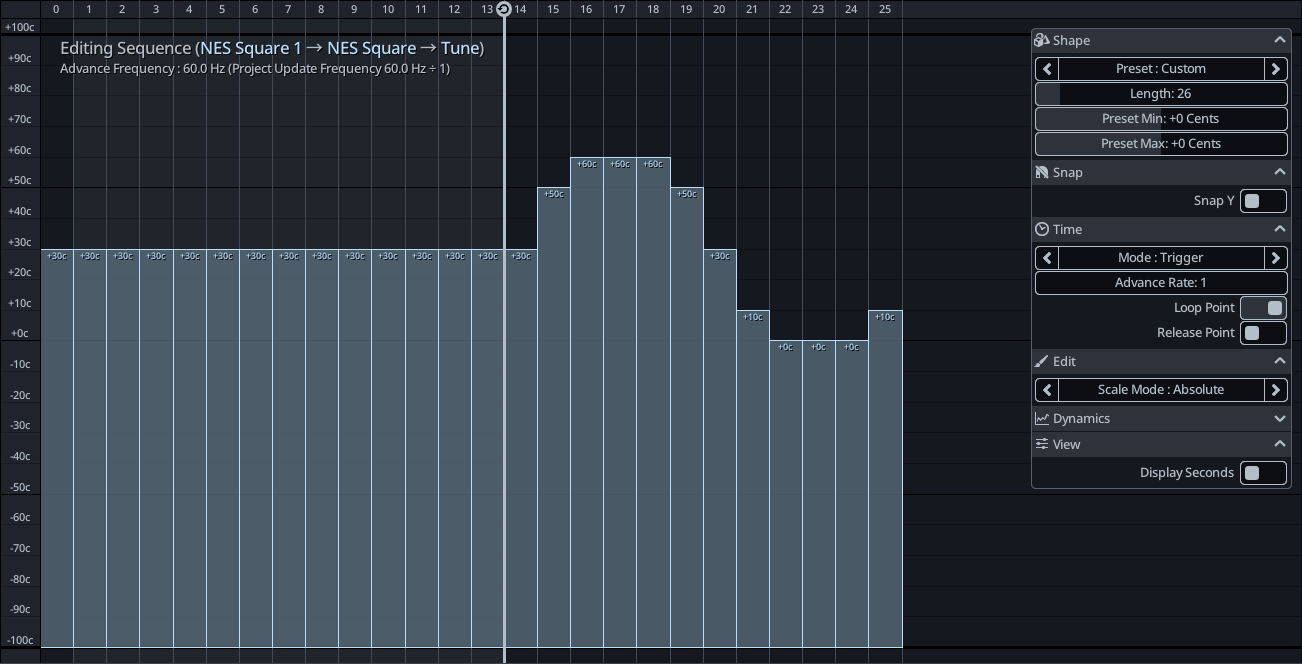1302x664 pixels.
Task: Click the Edit brush icon
Action: tap(1042, 361)
